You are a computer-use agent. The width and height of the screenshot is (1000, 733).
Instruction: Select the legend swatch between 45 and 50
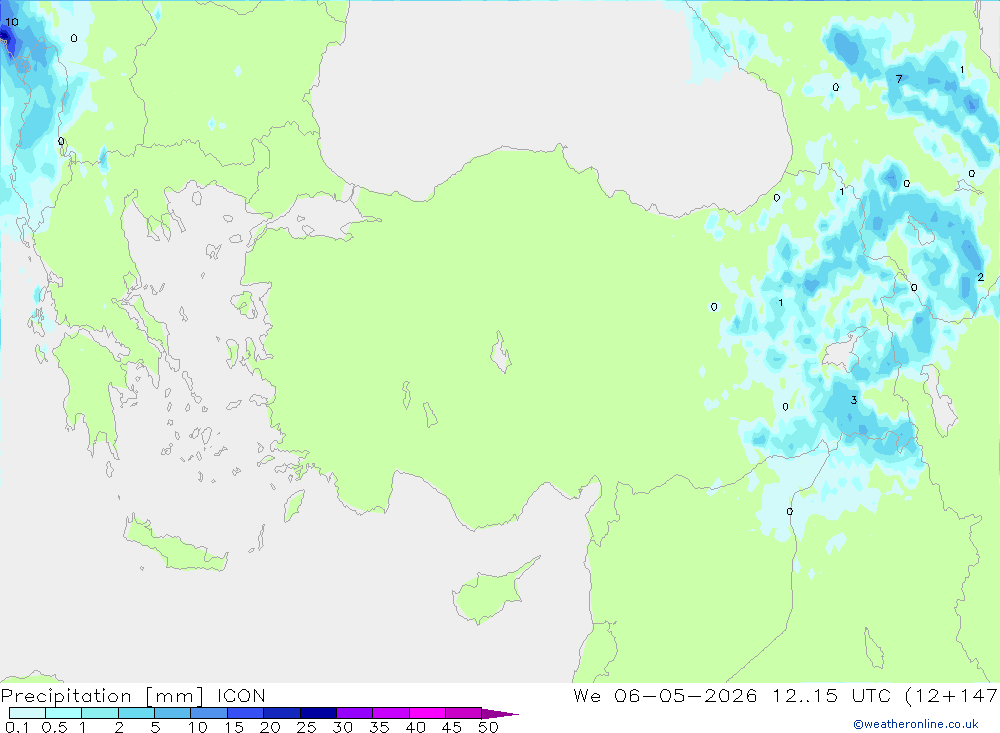point(463,713)
